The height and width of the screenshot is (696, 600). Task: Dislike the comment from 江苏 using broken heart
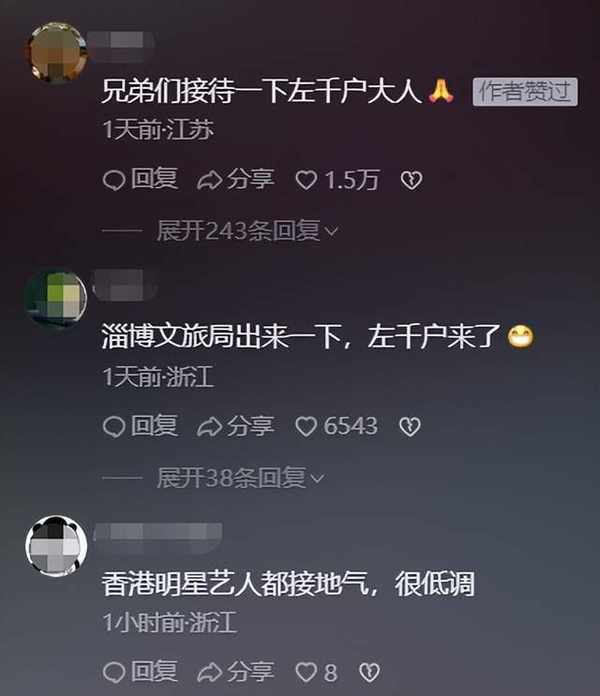pyautogui.click(x=411, y=181)
